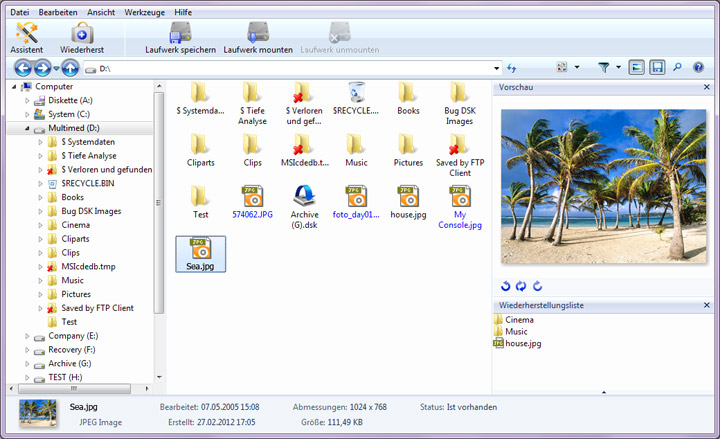
Task: Select the $RECYCLE.BIN icon in file pane
Action: tap(356, 98)
